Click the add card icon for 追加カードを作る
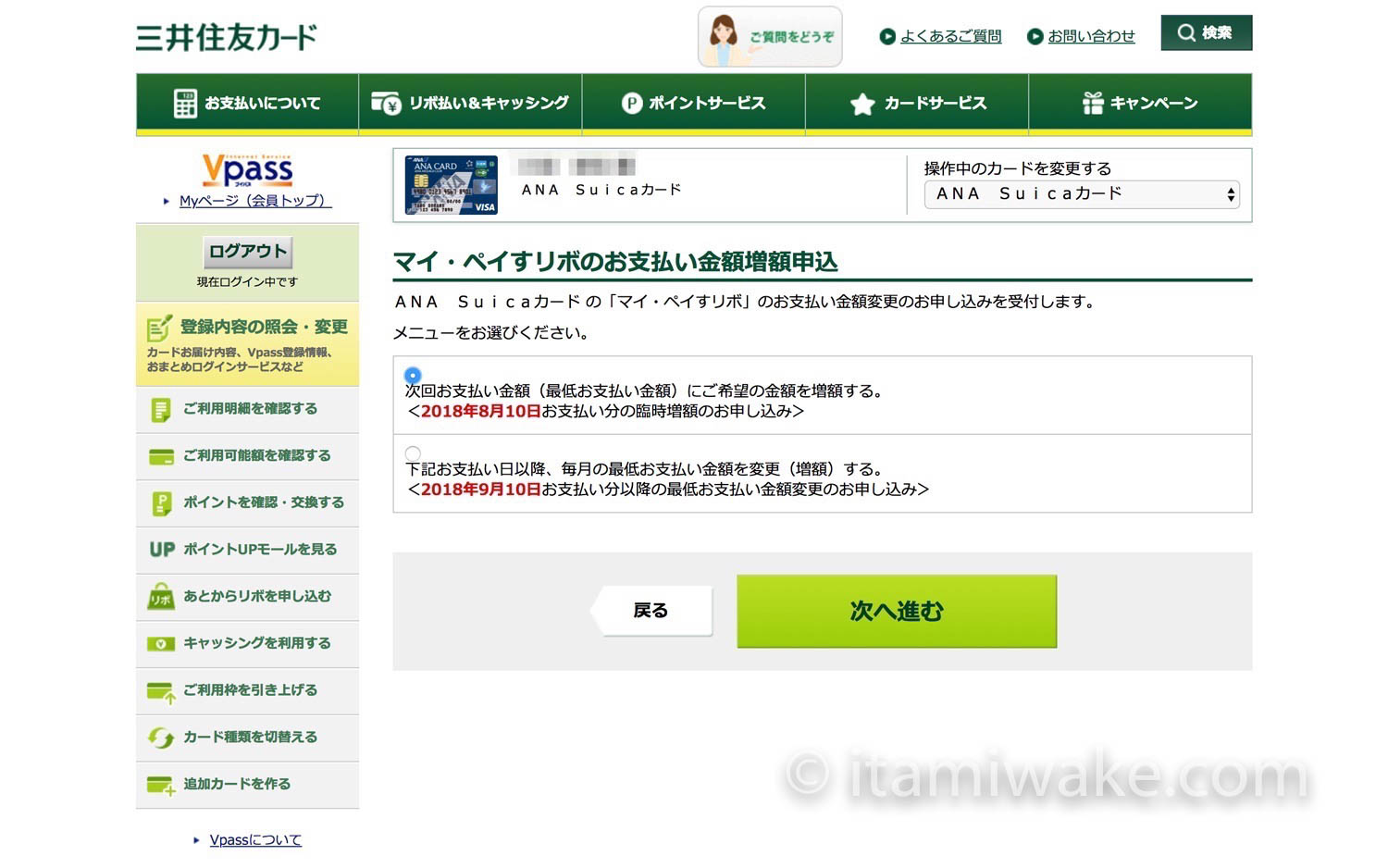Image resolution: width=1388 pixels, height=868 pixels. tap(161, 786)
